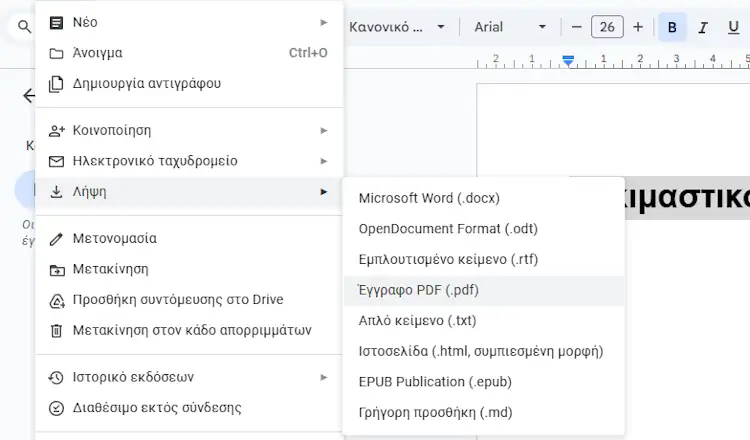Choose Μετακίνηση στον κάδο απορριμμάτων
Viewport: 750px width, 440px height.
point(189,330)
